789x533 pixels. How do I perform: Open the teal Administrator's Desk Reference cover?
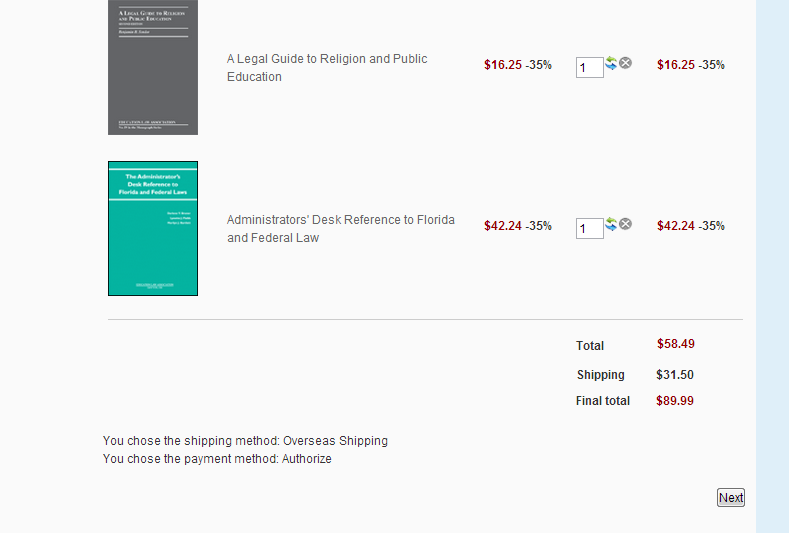(153, 228)
